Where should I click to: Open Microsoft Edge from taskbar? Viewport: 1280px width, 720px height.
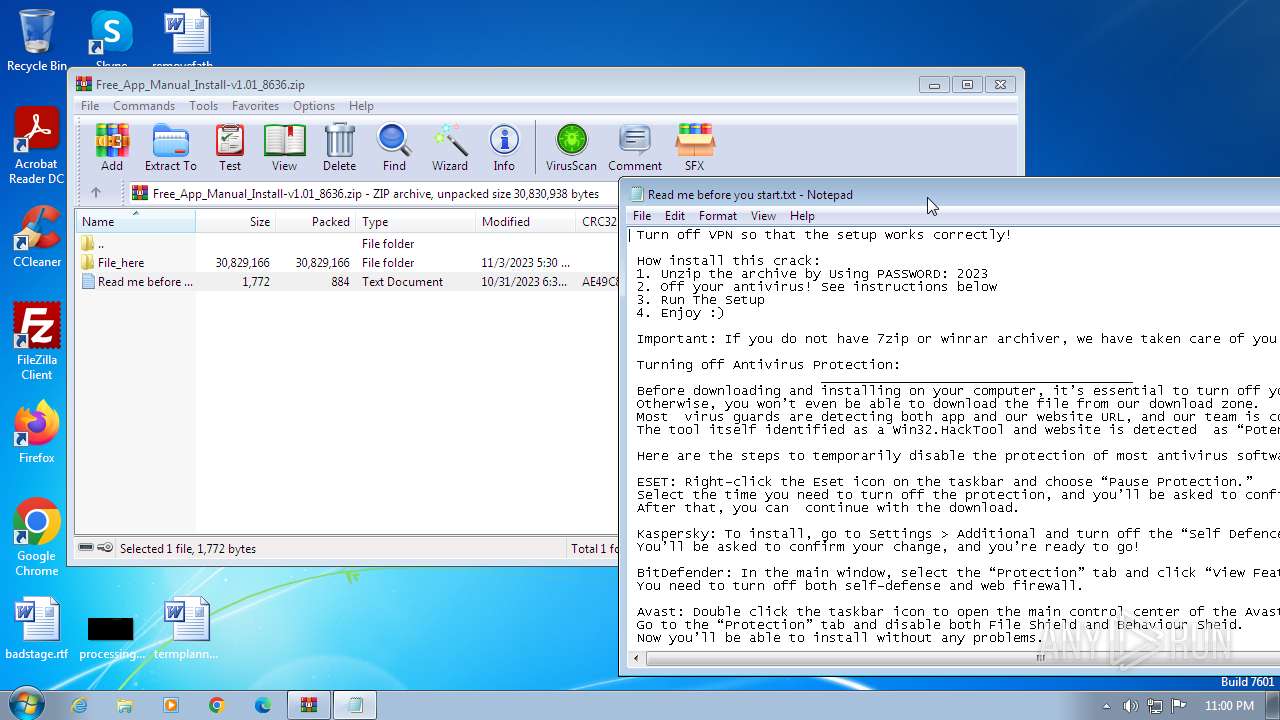(x=263, y=705)
